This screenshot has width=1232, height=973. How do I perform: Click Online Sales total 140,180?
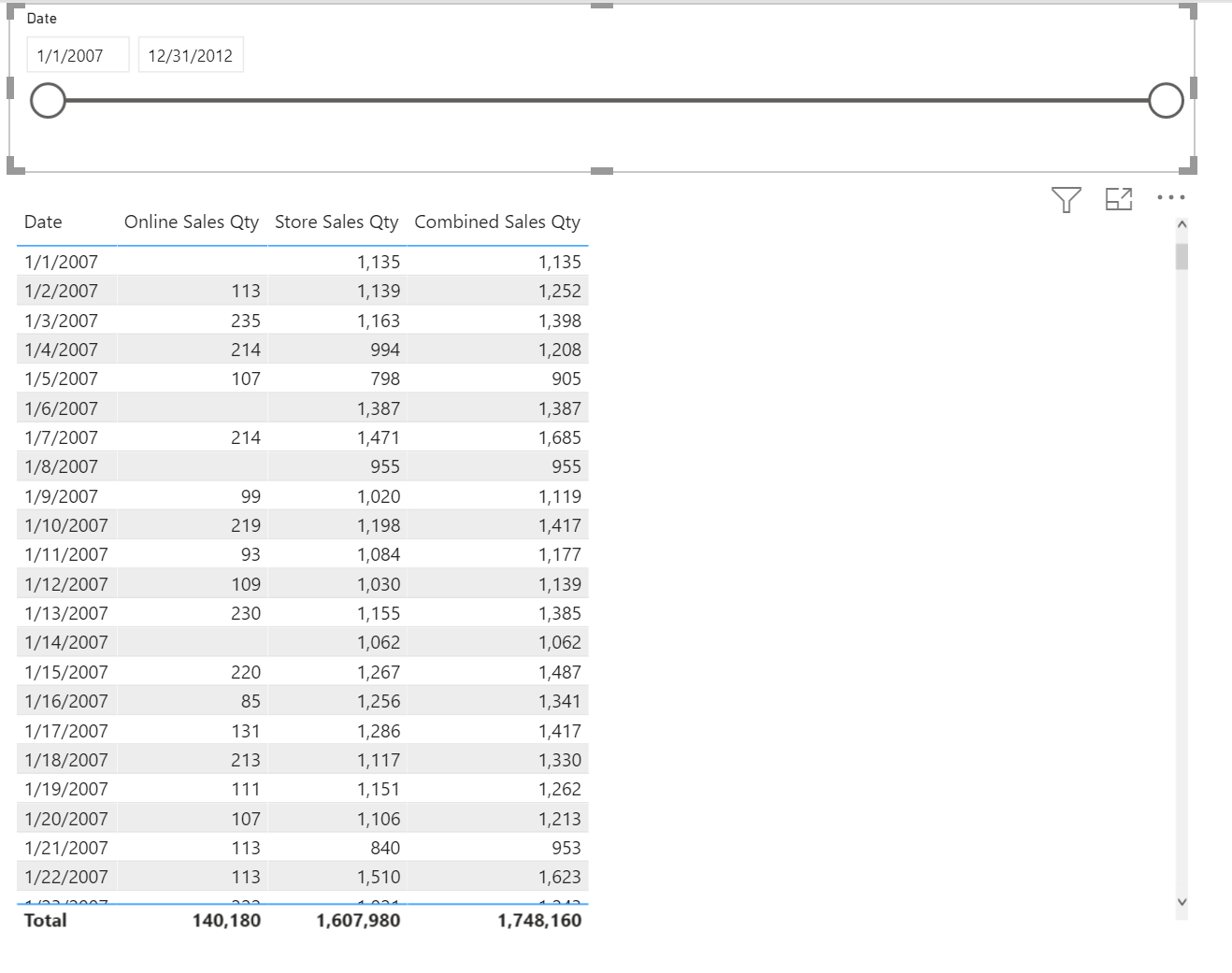pyautogui.click(x=226, y=920)
